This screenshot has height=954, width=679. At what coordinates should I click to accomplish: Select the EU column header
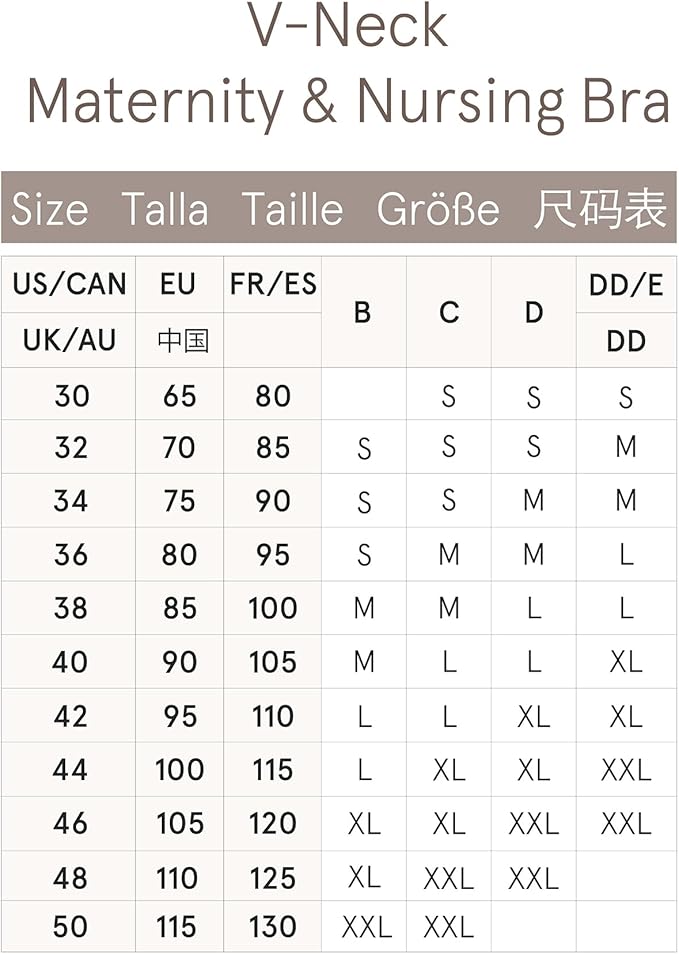178,285
